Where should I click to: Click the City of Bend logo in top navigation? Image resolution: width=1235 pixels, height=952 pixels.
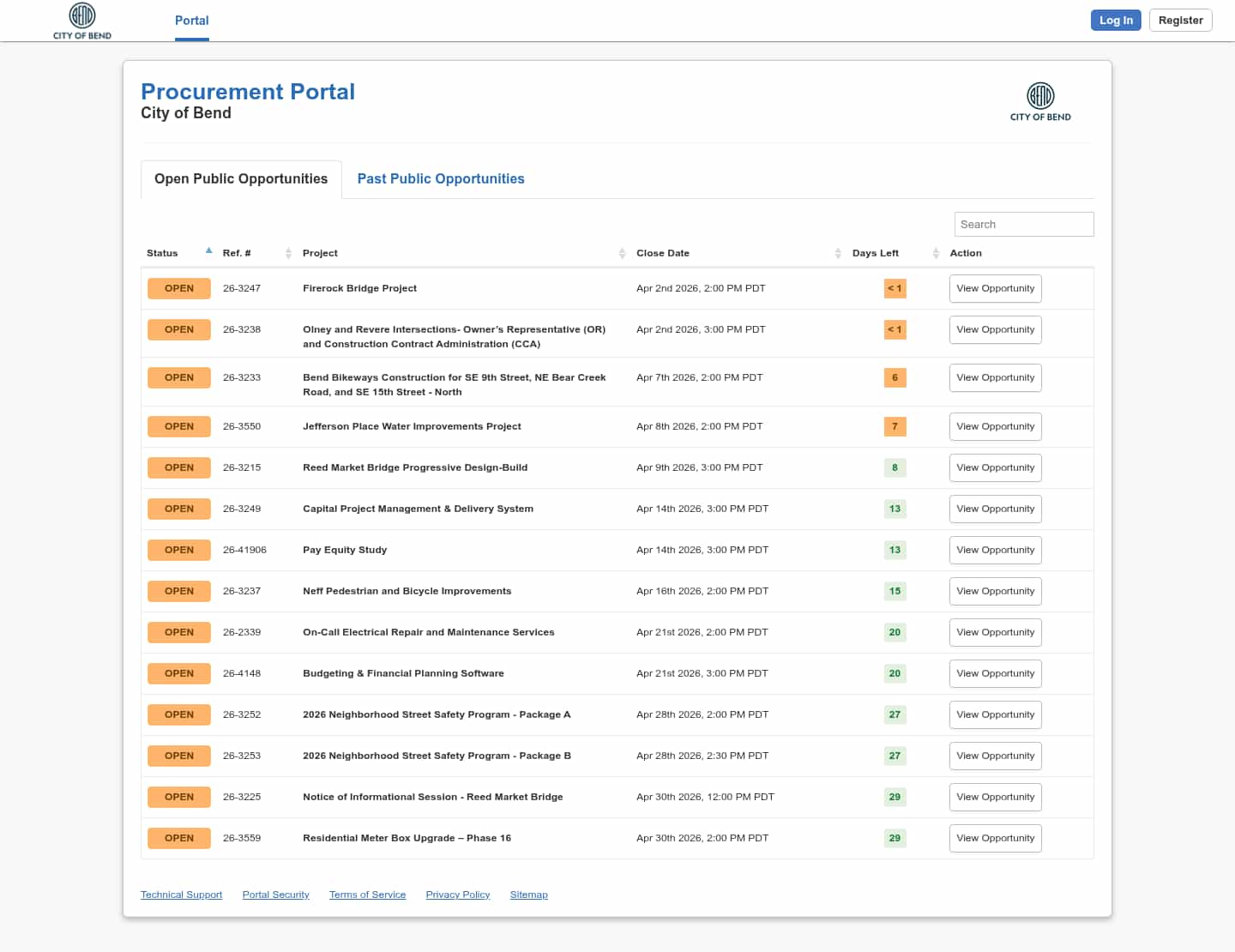(x=82, y=21)
